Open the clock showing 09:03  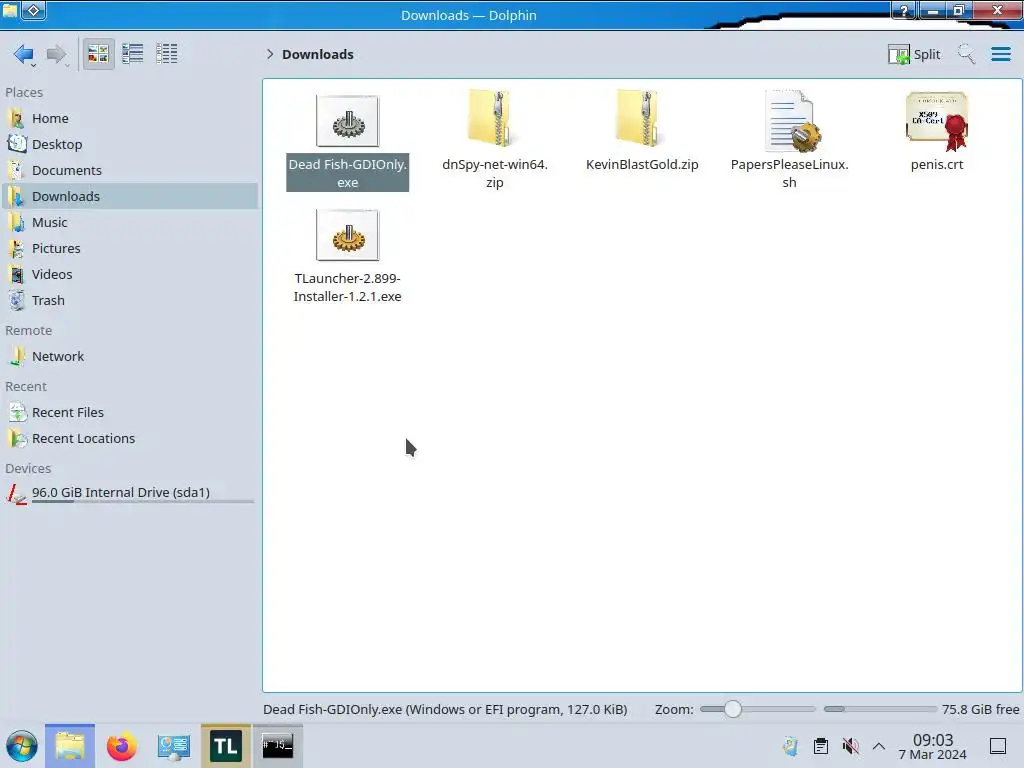coord(933,746)
